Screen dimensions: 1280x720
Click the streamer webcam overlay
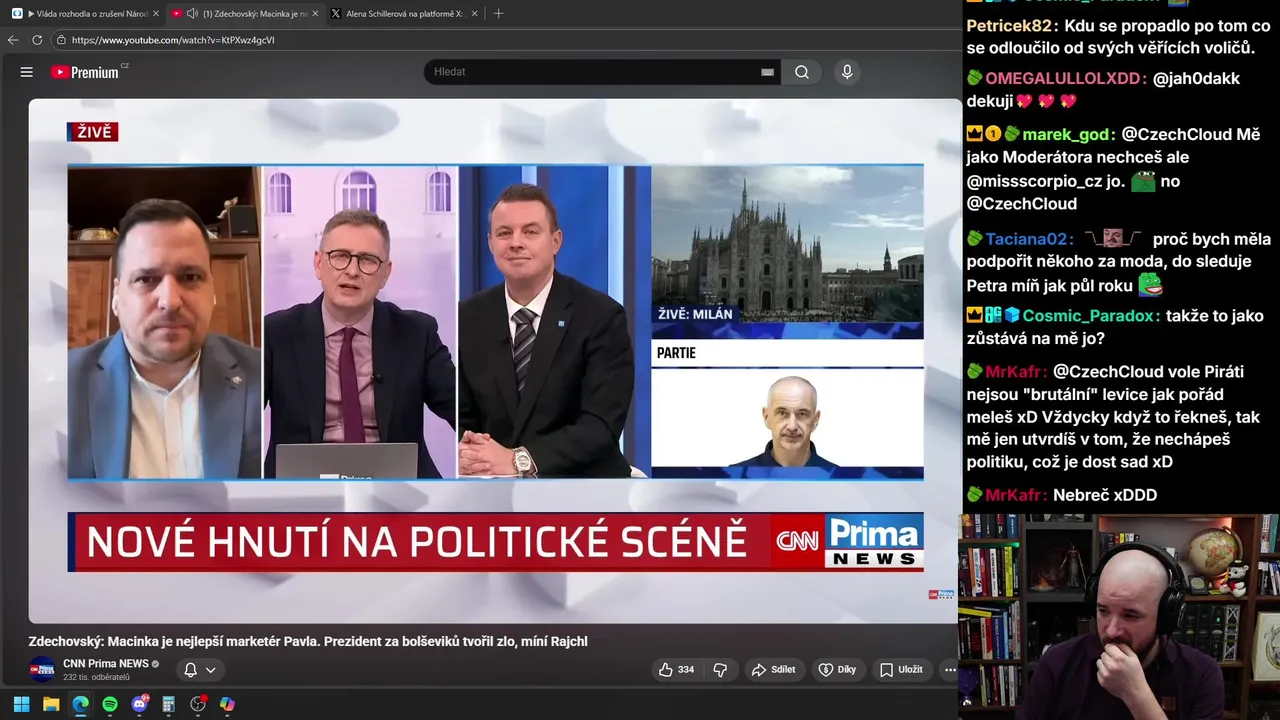(1119, 616)
